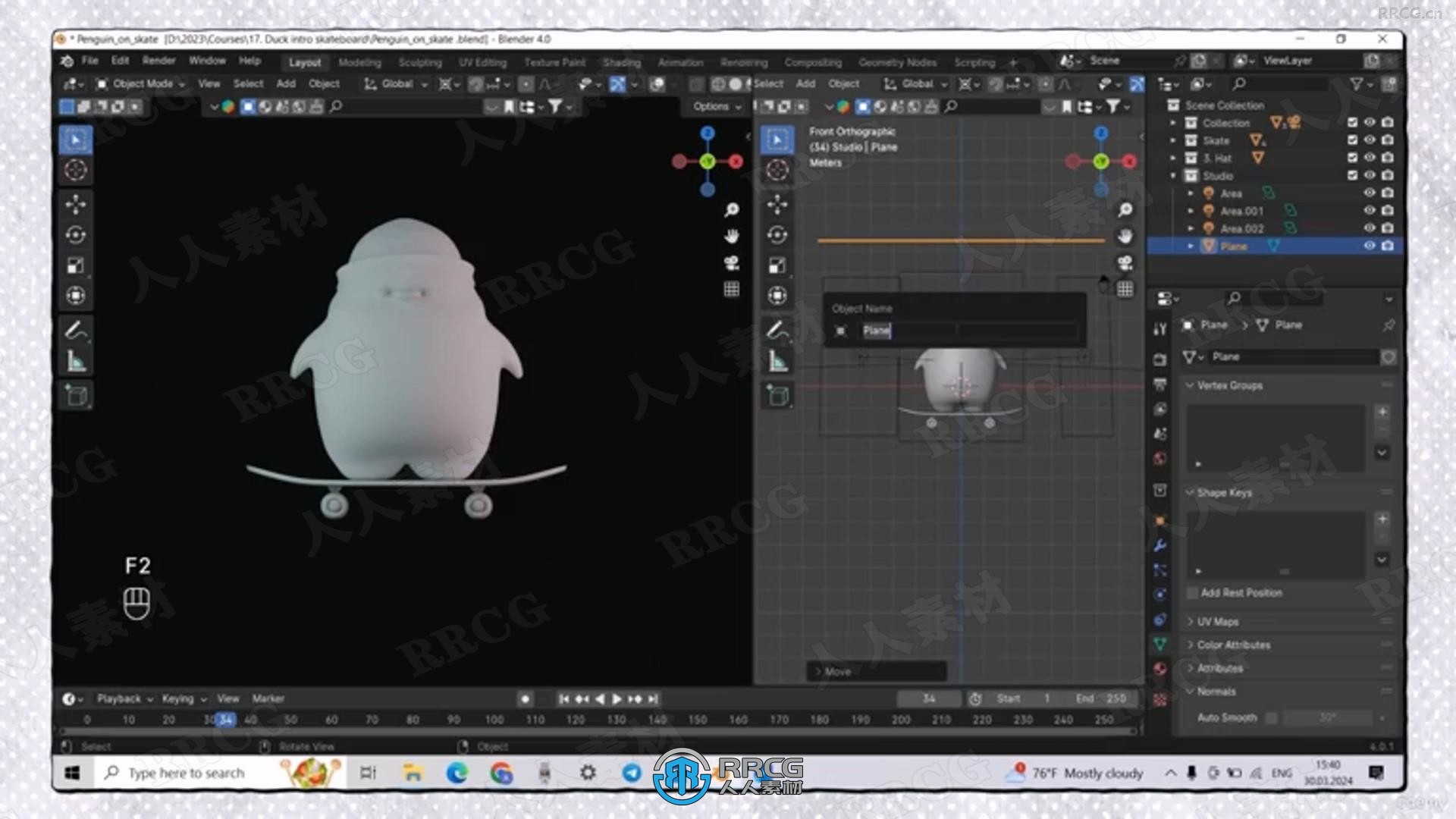
Task: Hide Area.001 light with eye icon
Action: 1370,210
